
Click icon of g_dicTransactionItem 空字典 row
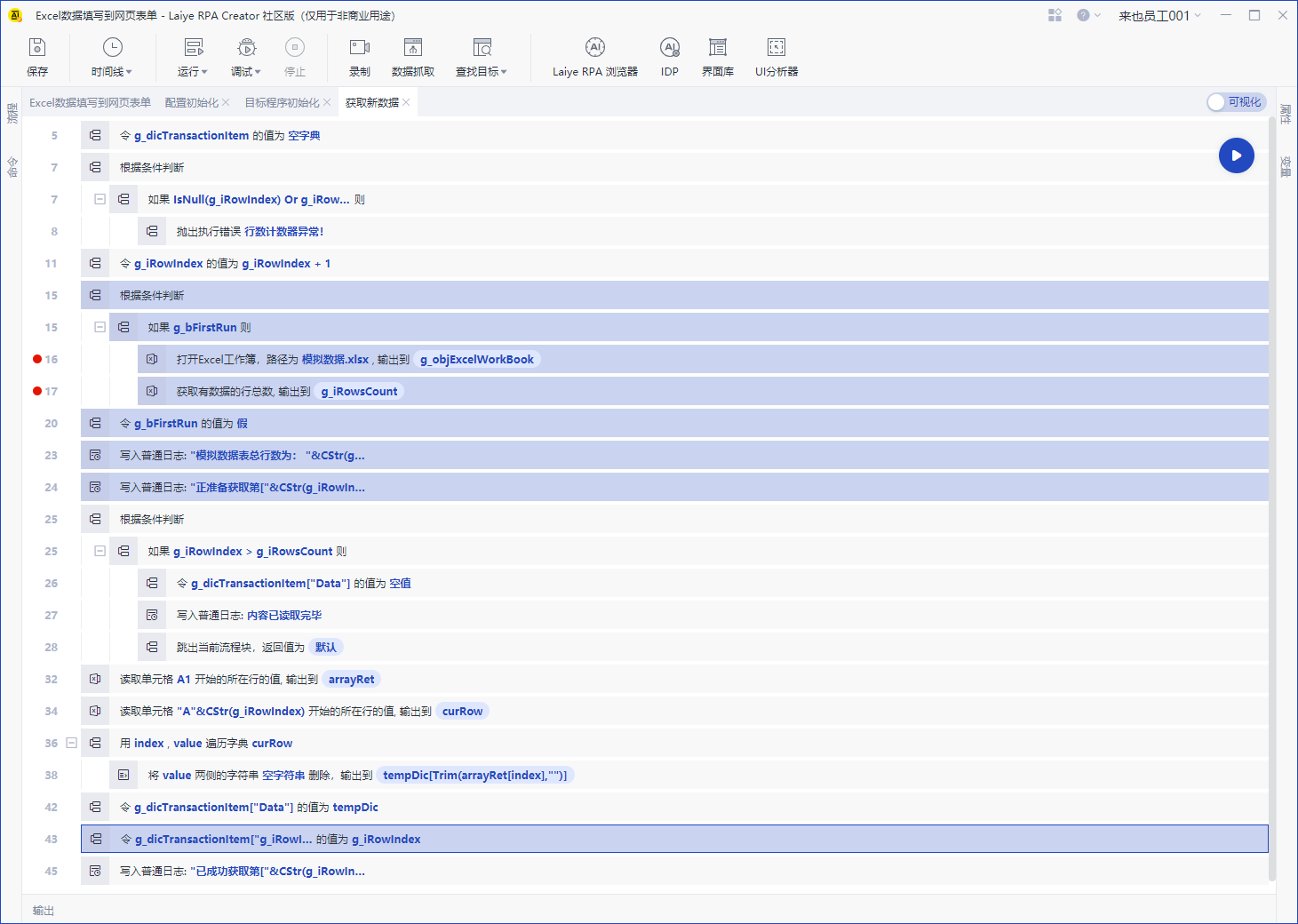click(95, 135)
